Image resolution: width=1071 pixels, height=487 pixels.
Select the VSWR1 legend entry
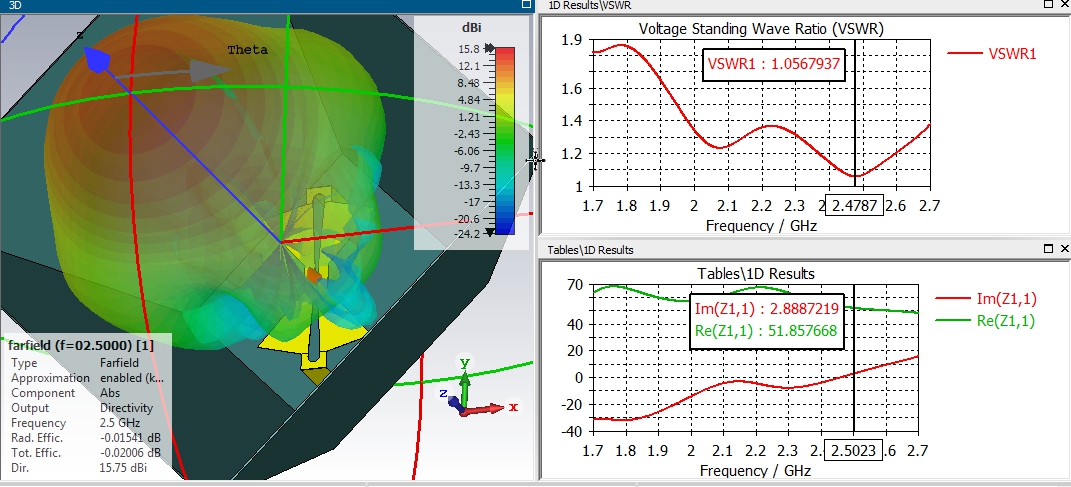click(992, 54)
